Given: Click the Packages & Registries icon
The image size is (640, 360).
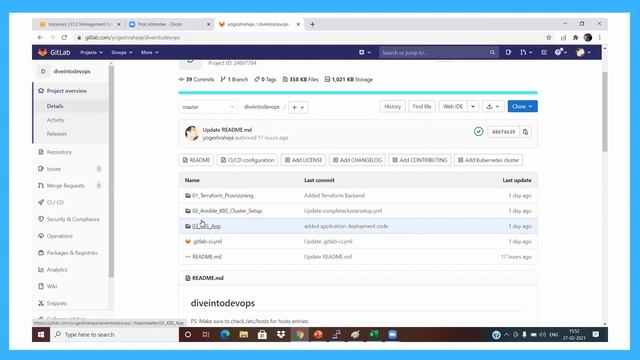Looking at the screenshot, I should (41, 253).
